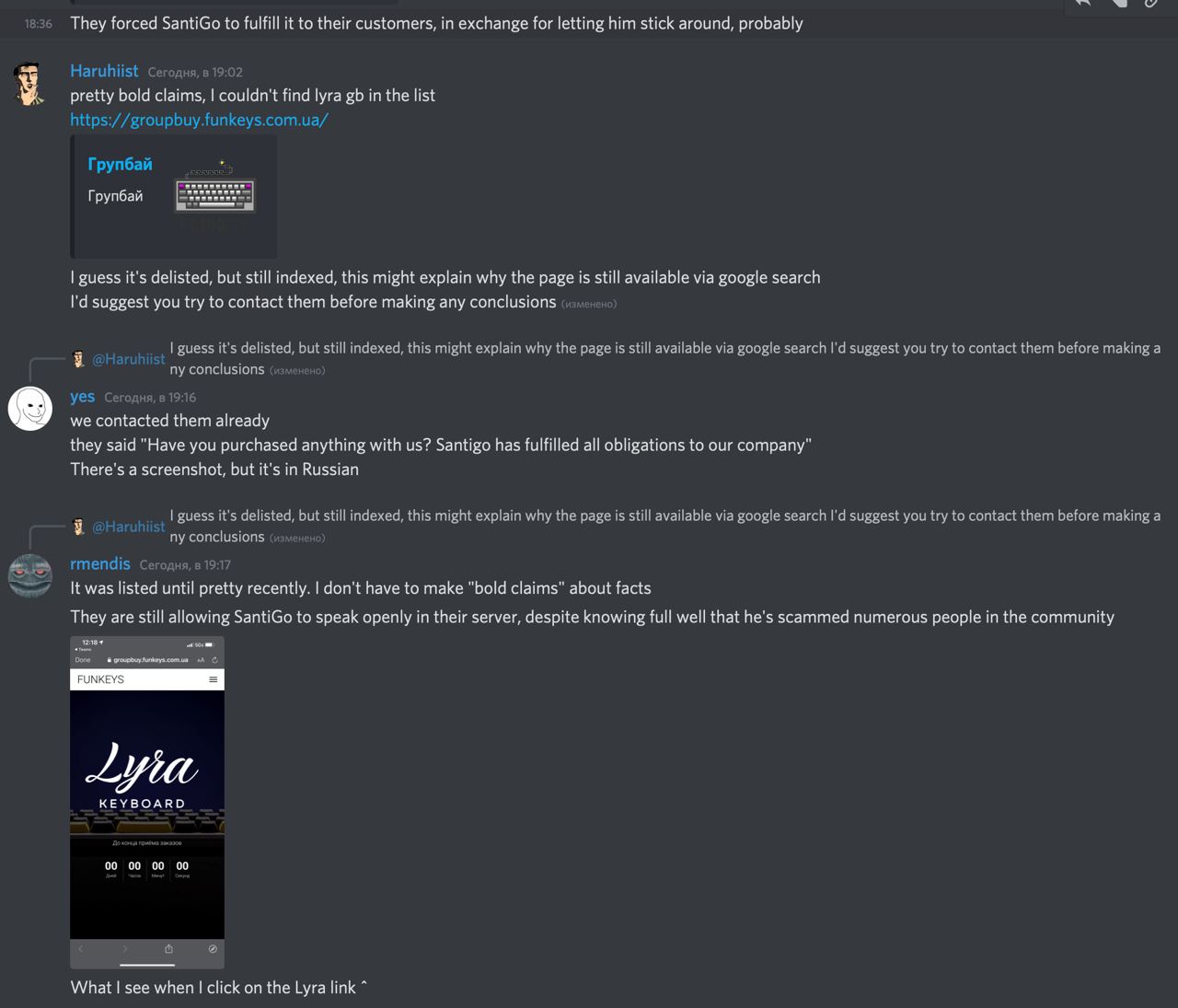Open rmendis's monster avatar
Image resolution: width=1178 pixels, height=1008 pixels.
pyautogui.click(x=30, y=576)
